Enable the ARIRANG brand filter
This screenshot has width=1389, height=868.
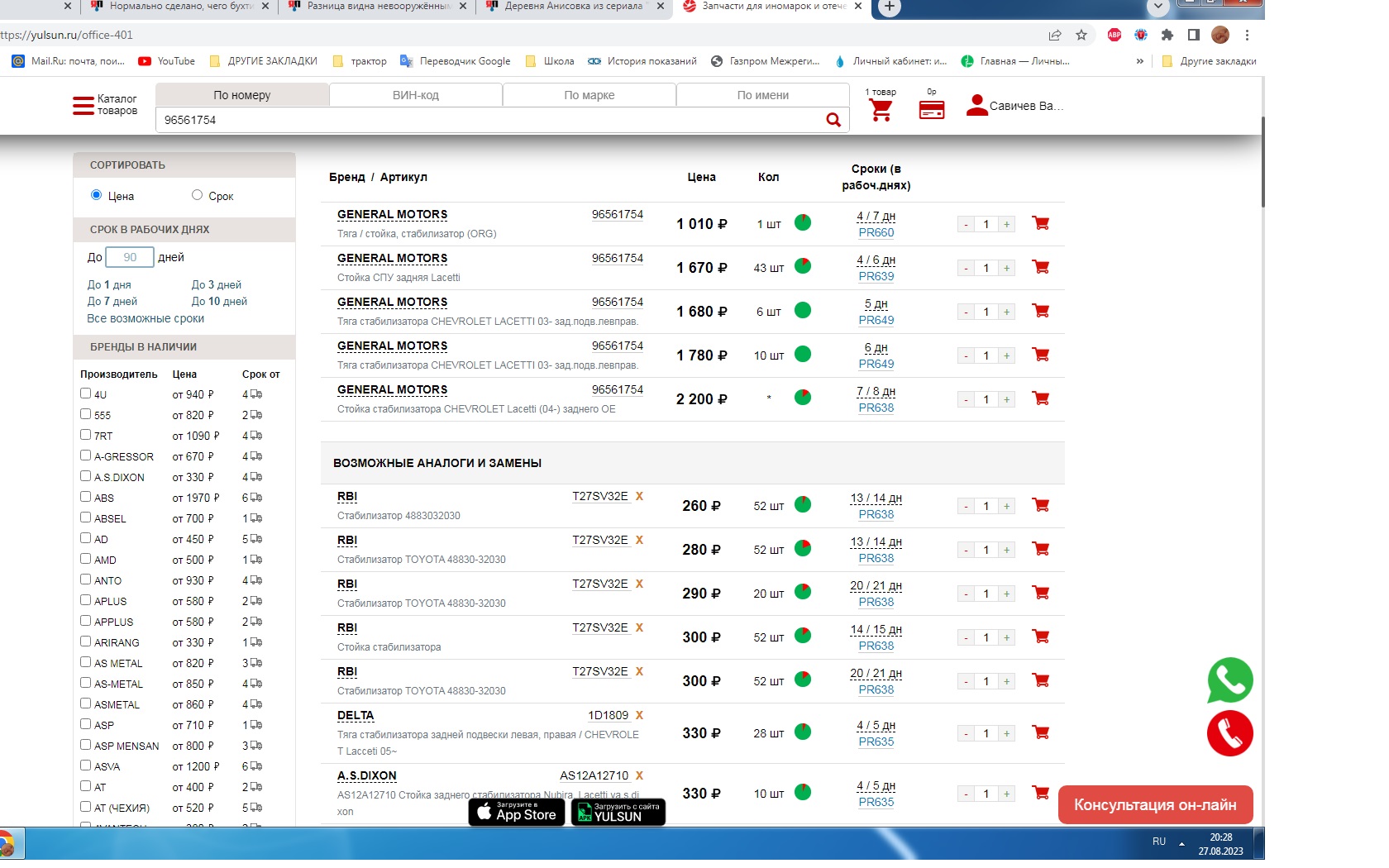click(85, 641)
